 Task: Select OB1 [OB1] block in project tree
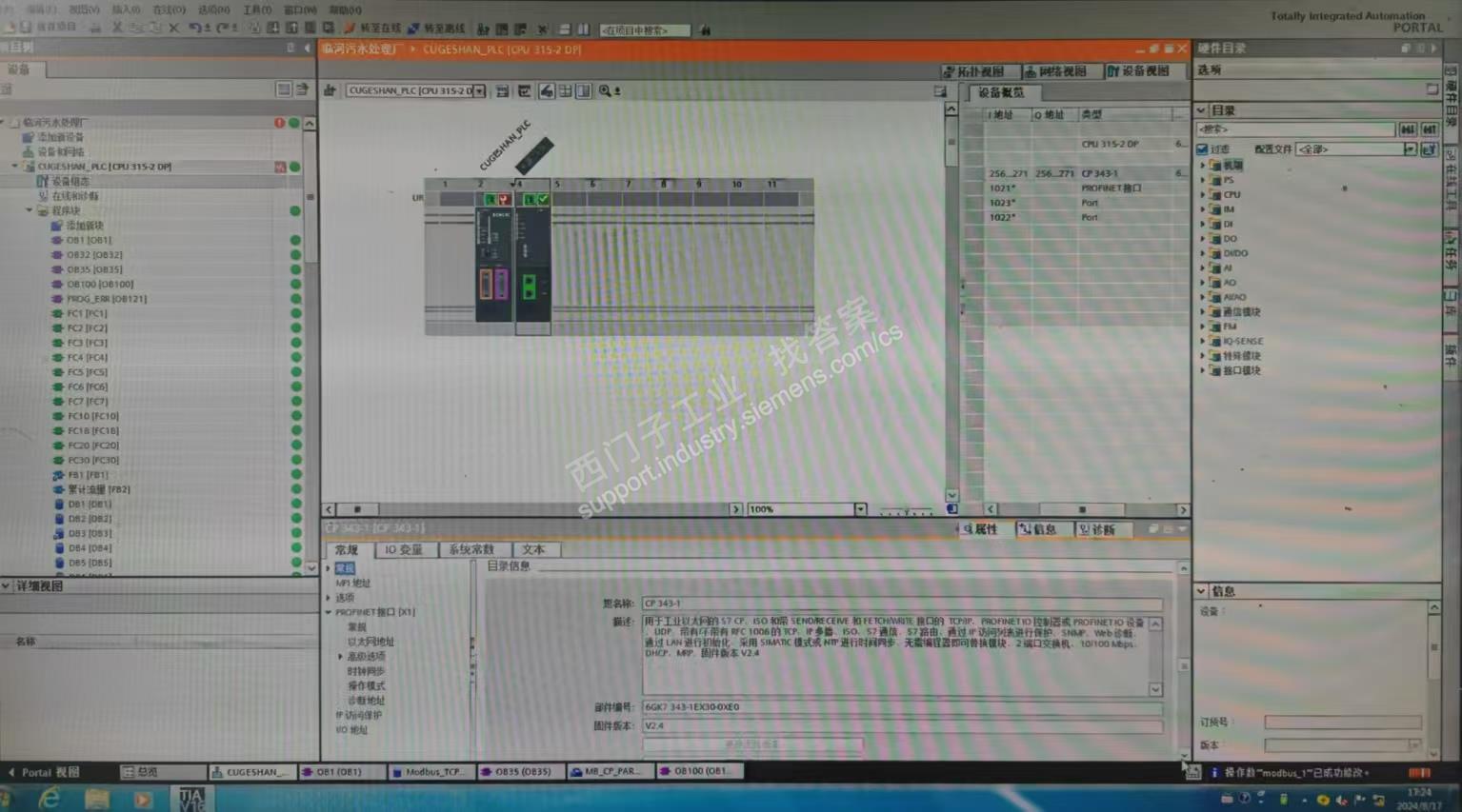[x=89, y=240]
